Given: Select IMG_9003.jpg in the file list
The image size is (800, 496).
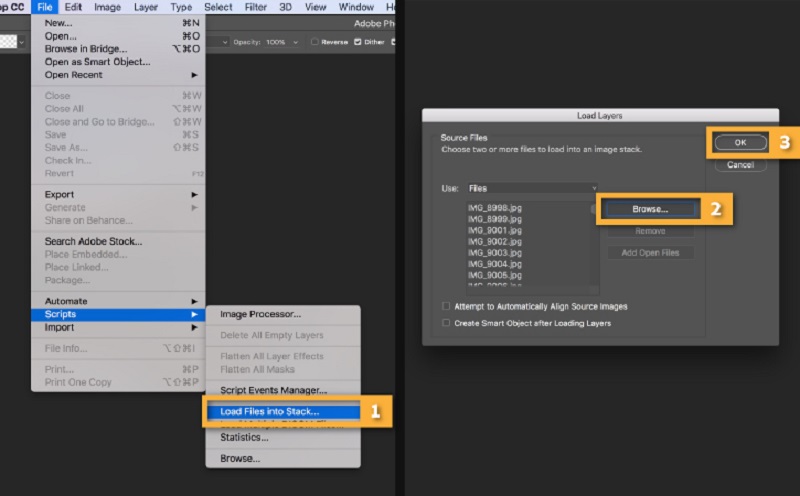Looking at the screenshot, I should point(494,253).
